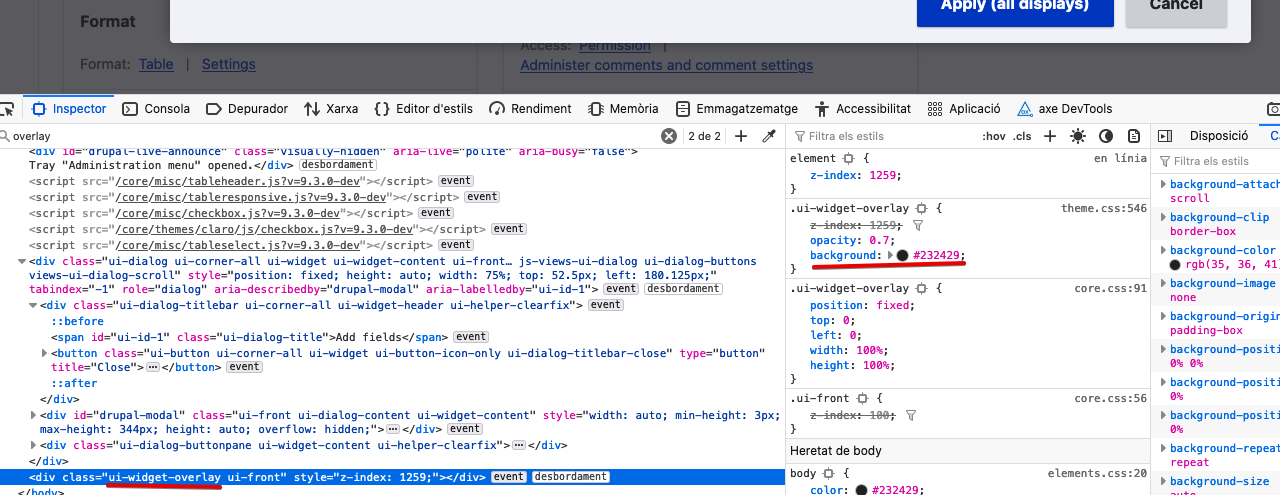Collapse the ui-dialog-titlebar div node
Viewport: 1280px width, 495px height.
pyautogui.click(x=34, y=305)
